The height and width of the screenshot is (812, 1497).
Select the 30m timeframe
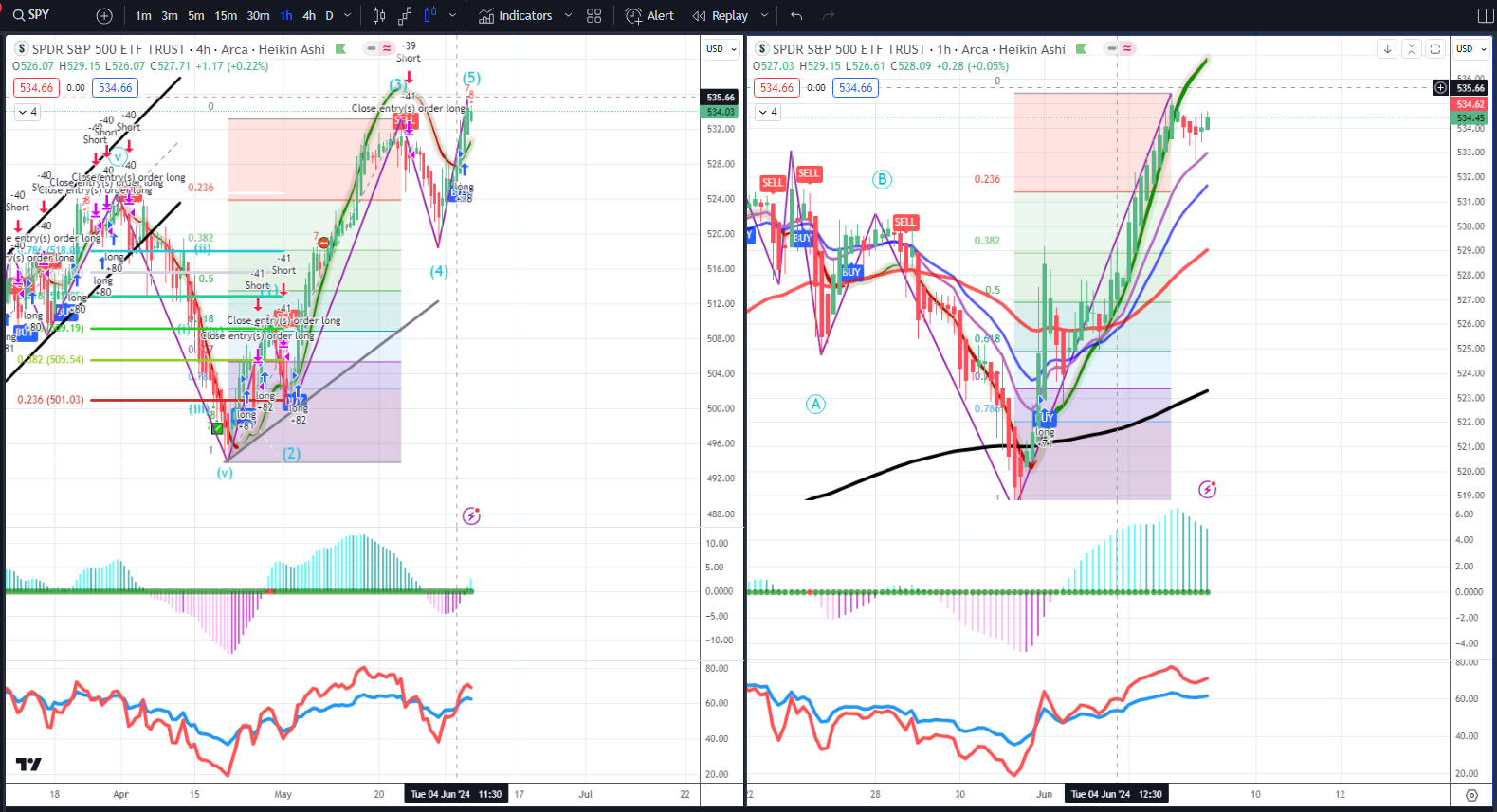(x=258, y=16)
